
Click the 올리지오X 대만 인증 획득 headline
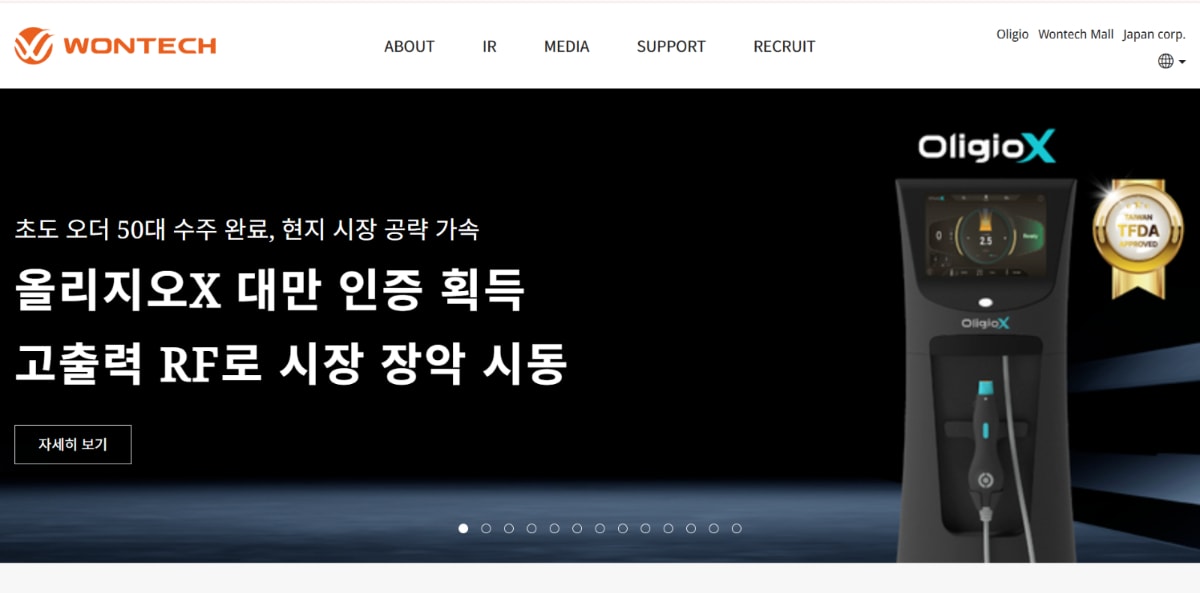[x=269, y=291]
